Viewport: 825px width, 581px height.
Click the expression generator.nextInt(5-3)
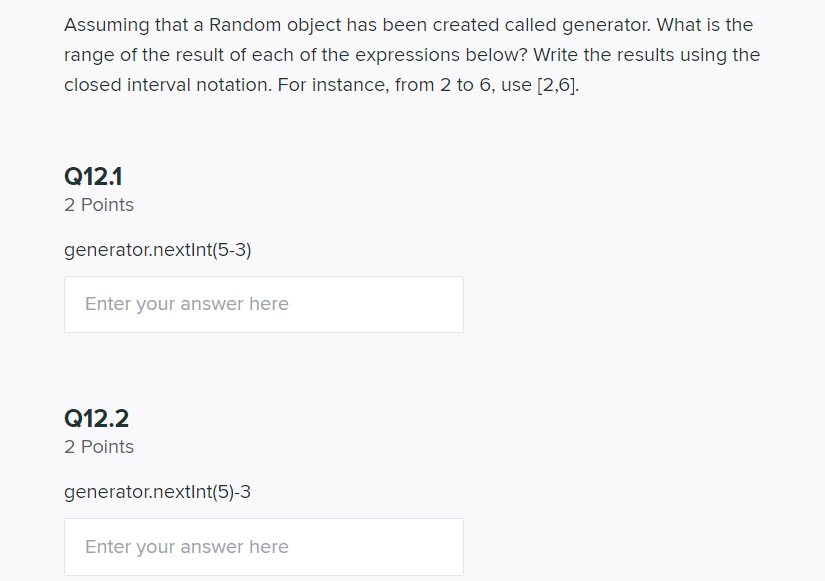click(157, 249)
